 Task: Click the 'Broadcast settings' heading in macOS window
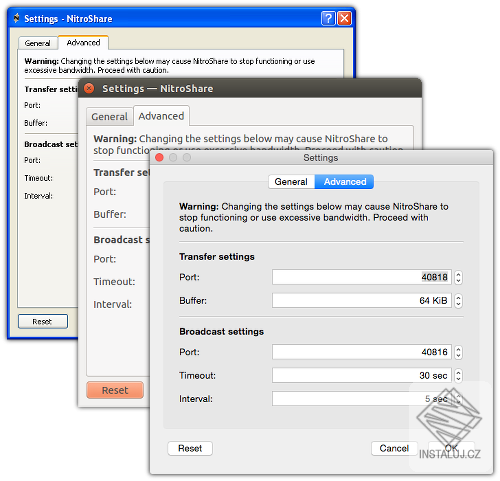coord(221,332)
